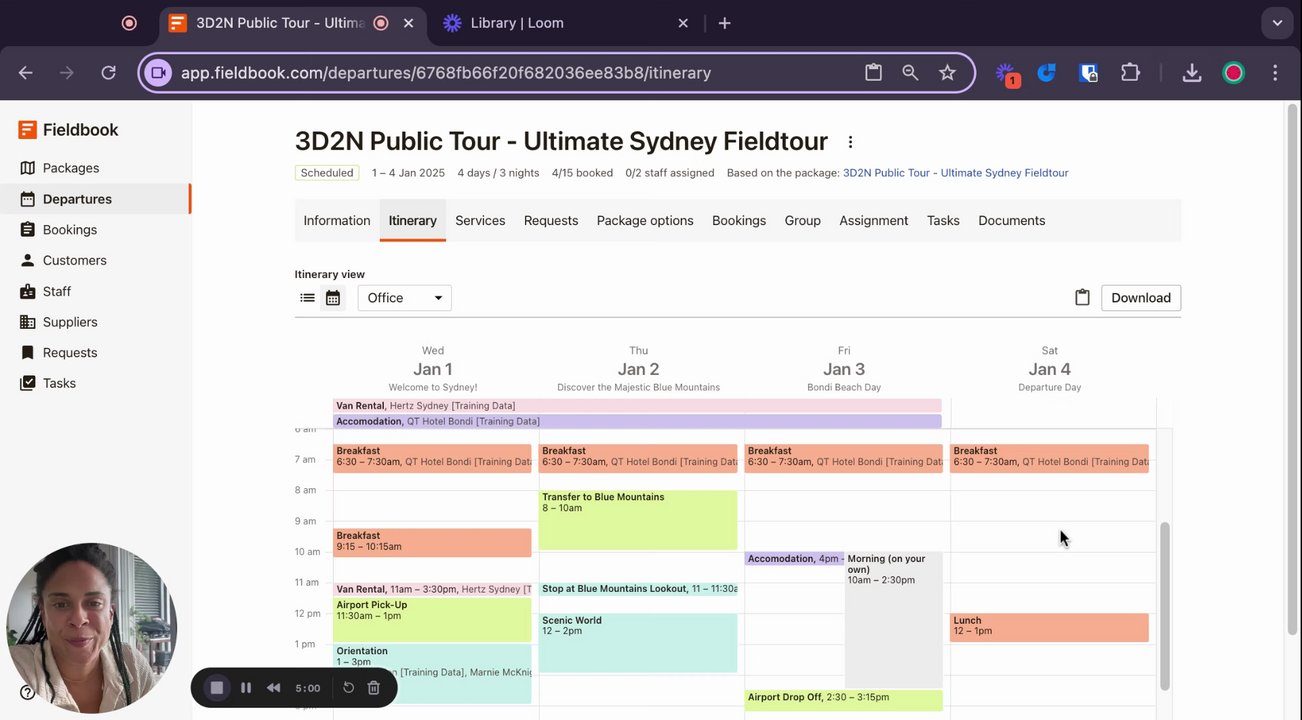Image resolution: width=1302 pixels, height=720 pixels.
Task: Open Customers from the sidebar
Action: [x=74, y=260]
